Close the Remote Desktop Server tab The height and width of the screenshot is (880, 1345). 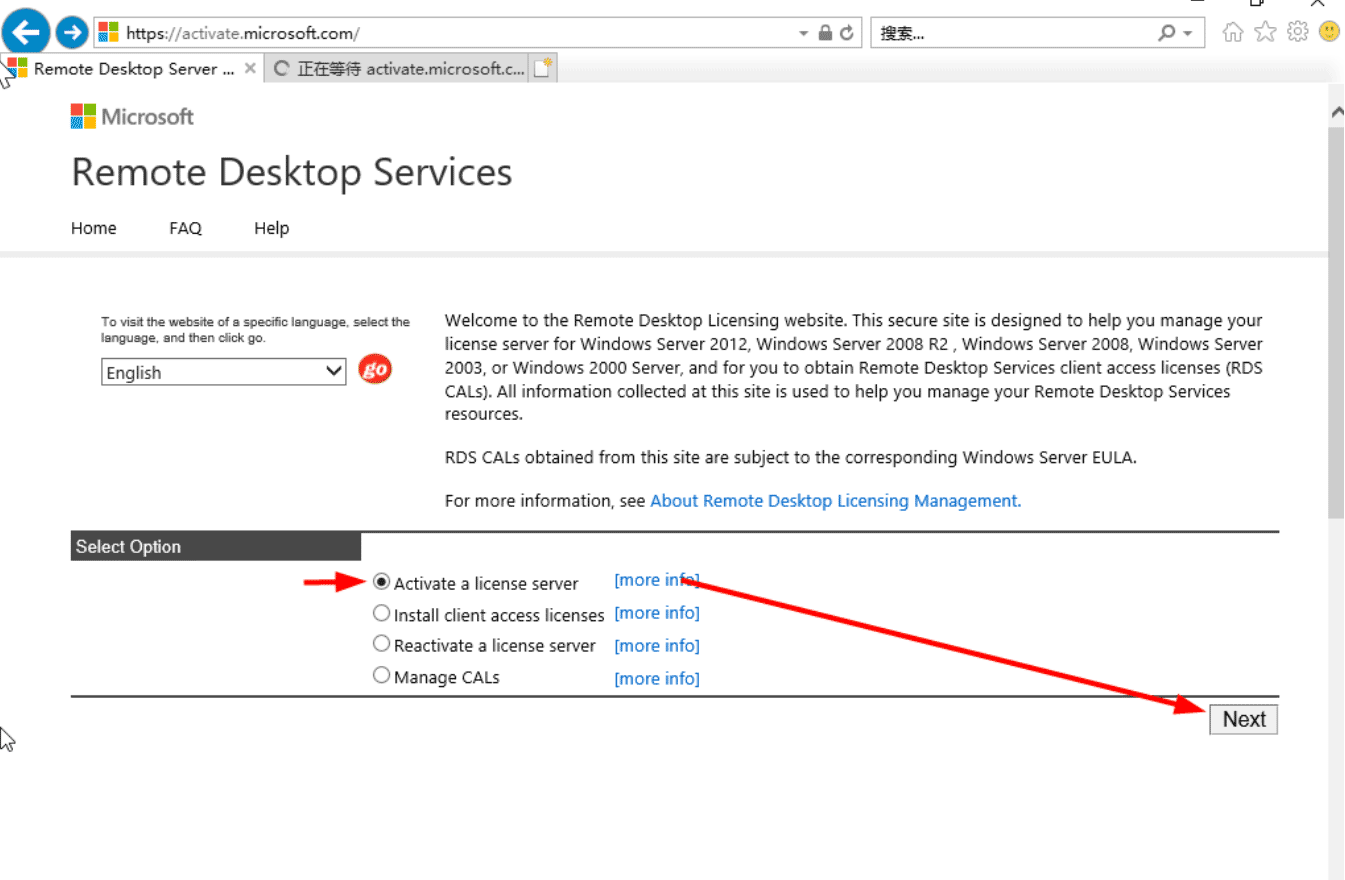[250, 68]
